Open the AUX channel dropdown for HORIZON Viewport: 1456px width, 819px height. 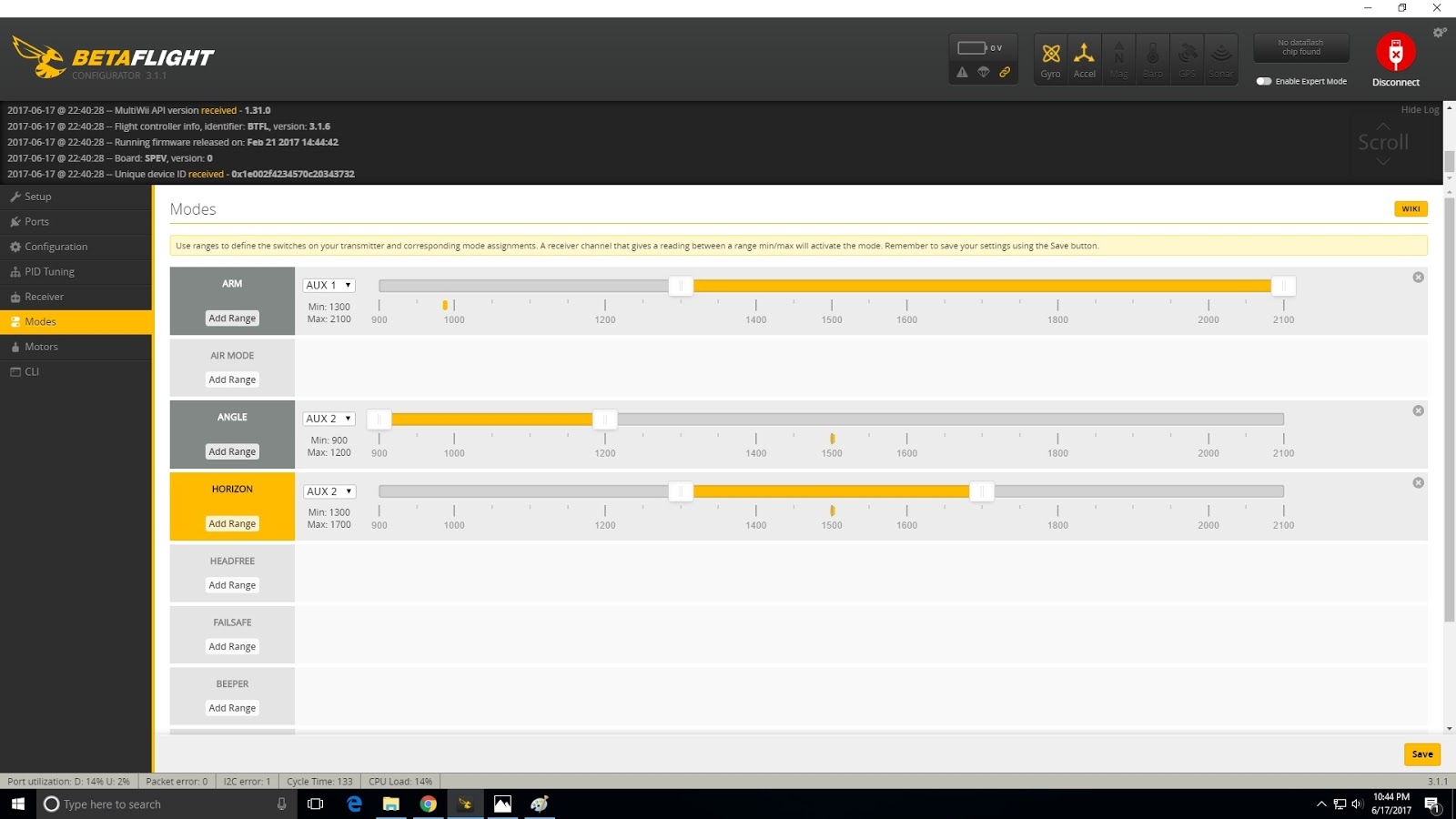(x=329, y=490)
